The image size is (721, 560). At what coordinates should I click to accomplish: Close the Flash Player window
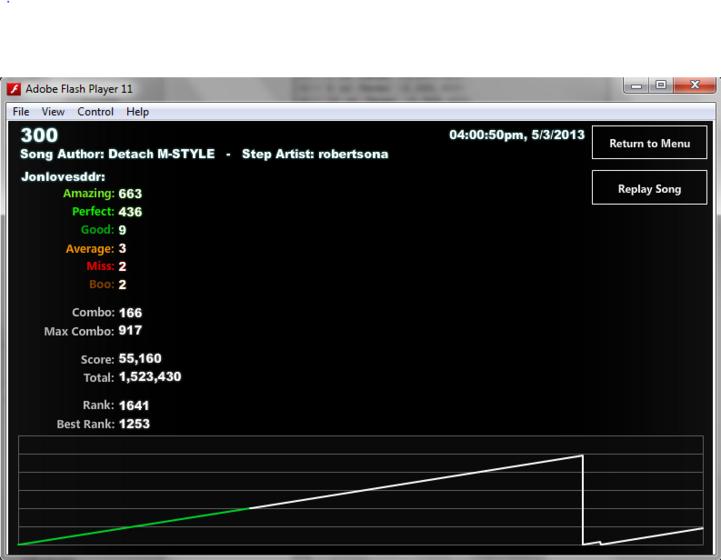(x=694, y=85)
